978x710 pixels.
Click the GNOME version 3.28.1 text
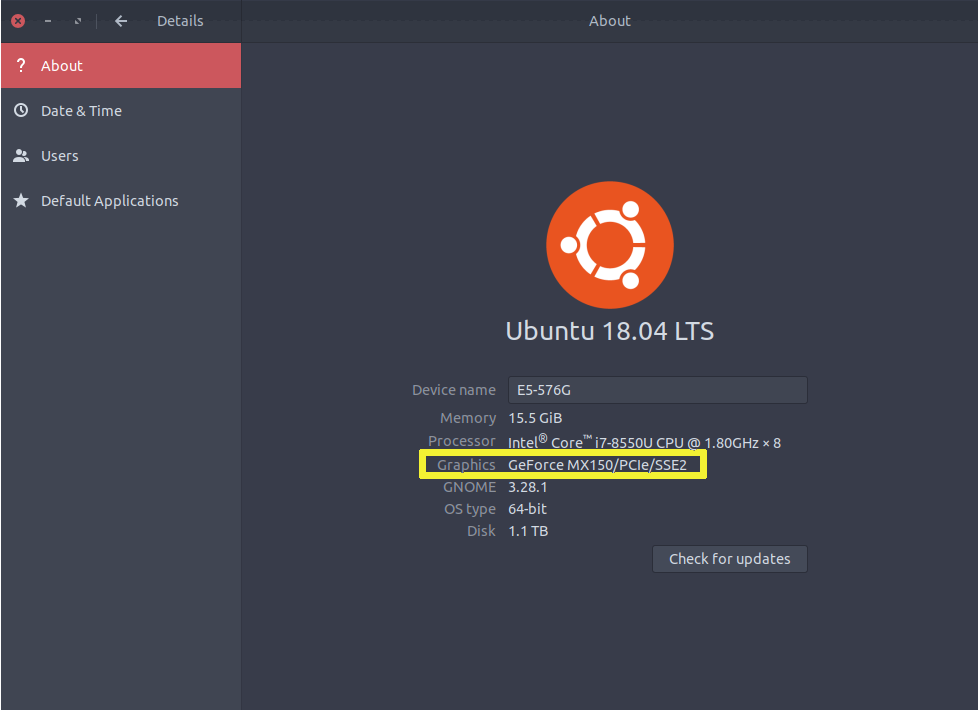tap(528, 487)
